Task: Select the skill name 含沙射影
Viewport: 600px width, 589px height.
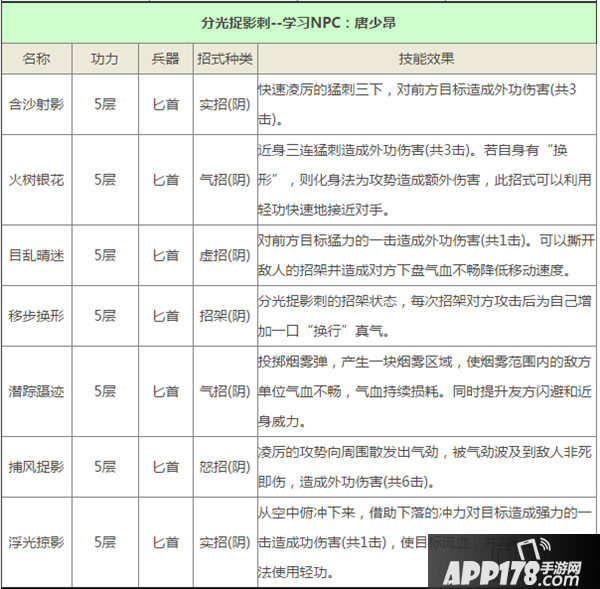Action: pyautogui.click(x=36, y=103)
